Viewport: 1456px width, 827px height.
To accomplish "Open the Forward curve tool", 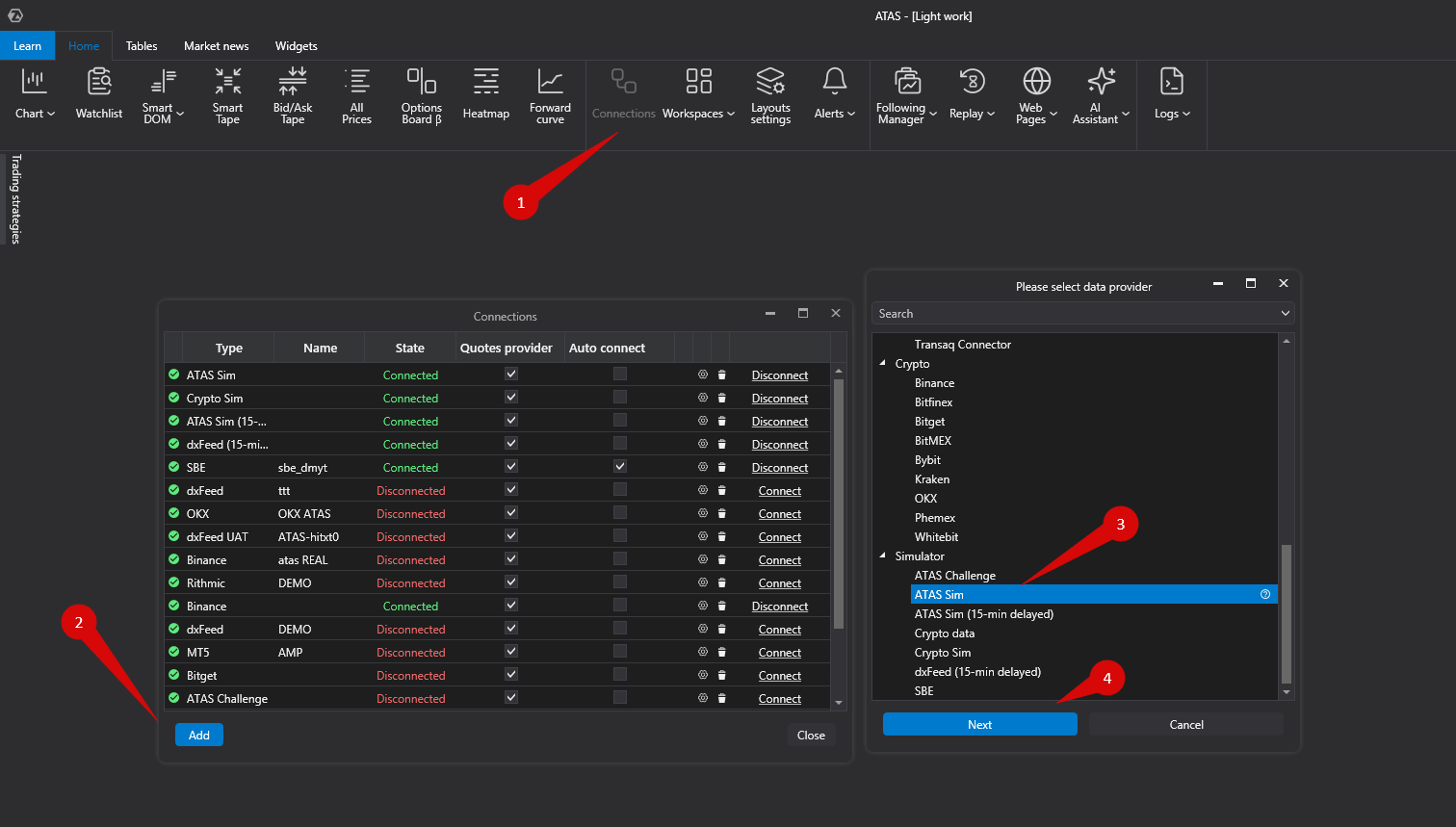I will point(550,95).
